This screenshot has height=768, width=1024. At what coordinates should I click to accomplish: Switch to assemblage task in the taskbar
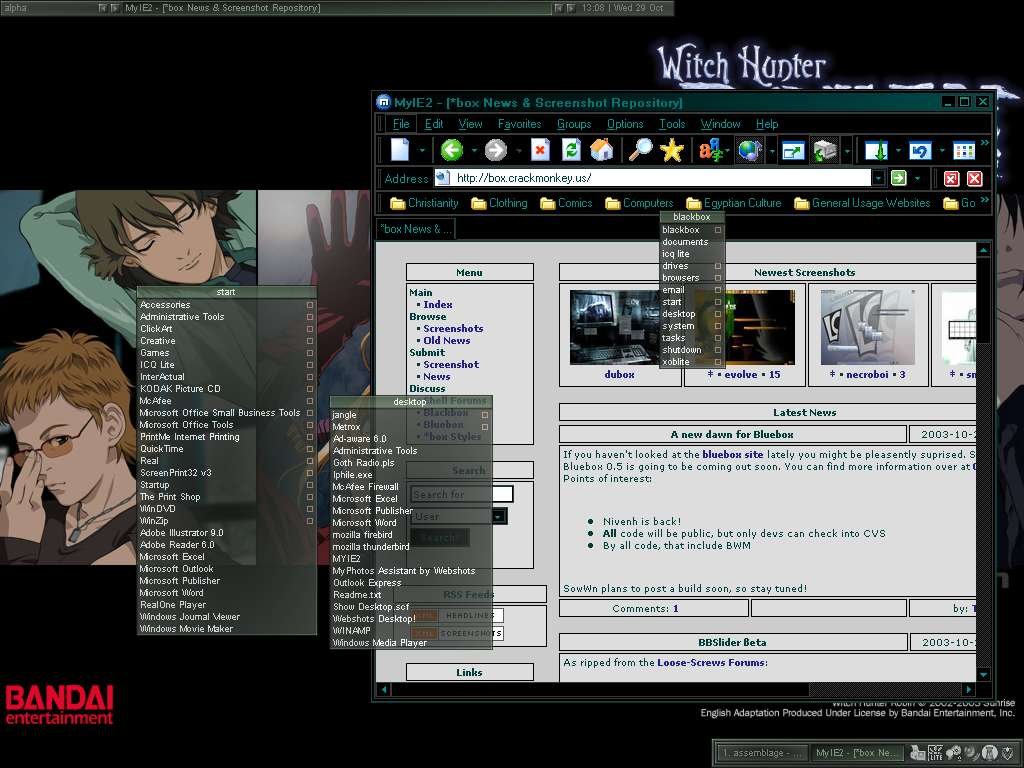pyautogui.click(x=761, y=753)
